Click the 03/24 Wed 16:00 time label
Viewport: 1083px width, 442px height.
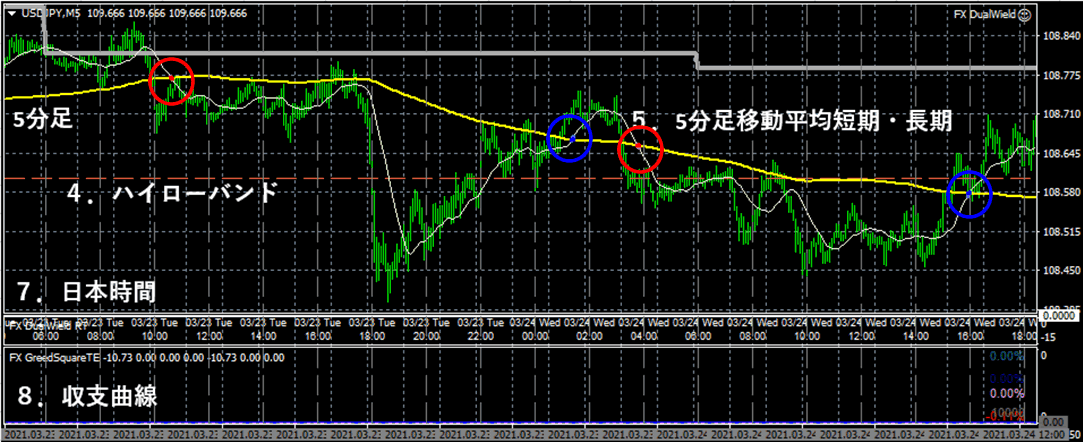point(968,329)
